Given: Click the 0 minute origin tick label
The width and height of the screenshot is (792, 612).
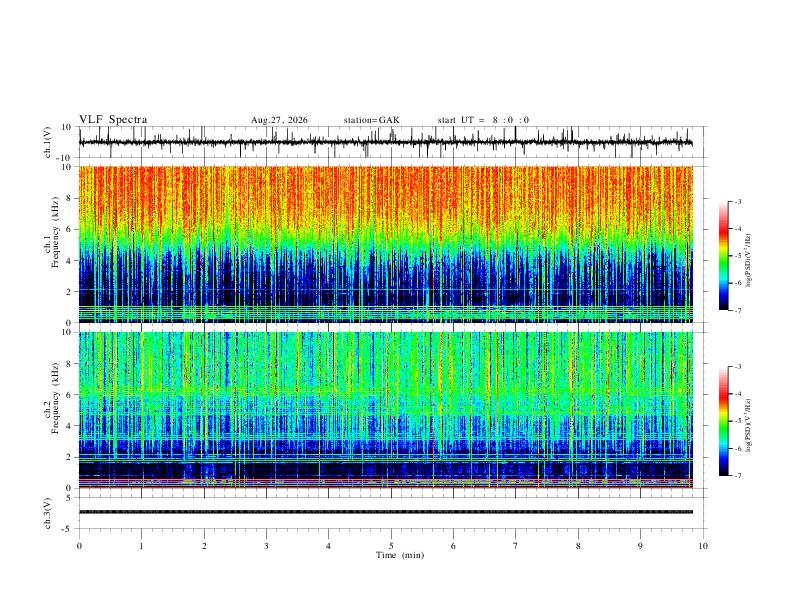Looking at the screenshot, I should [79, 546].
